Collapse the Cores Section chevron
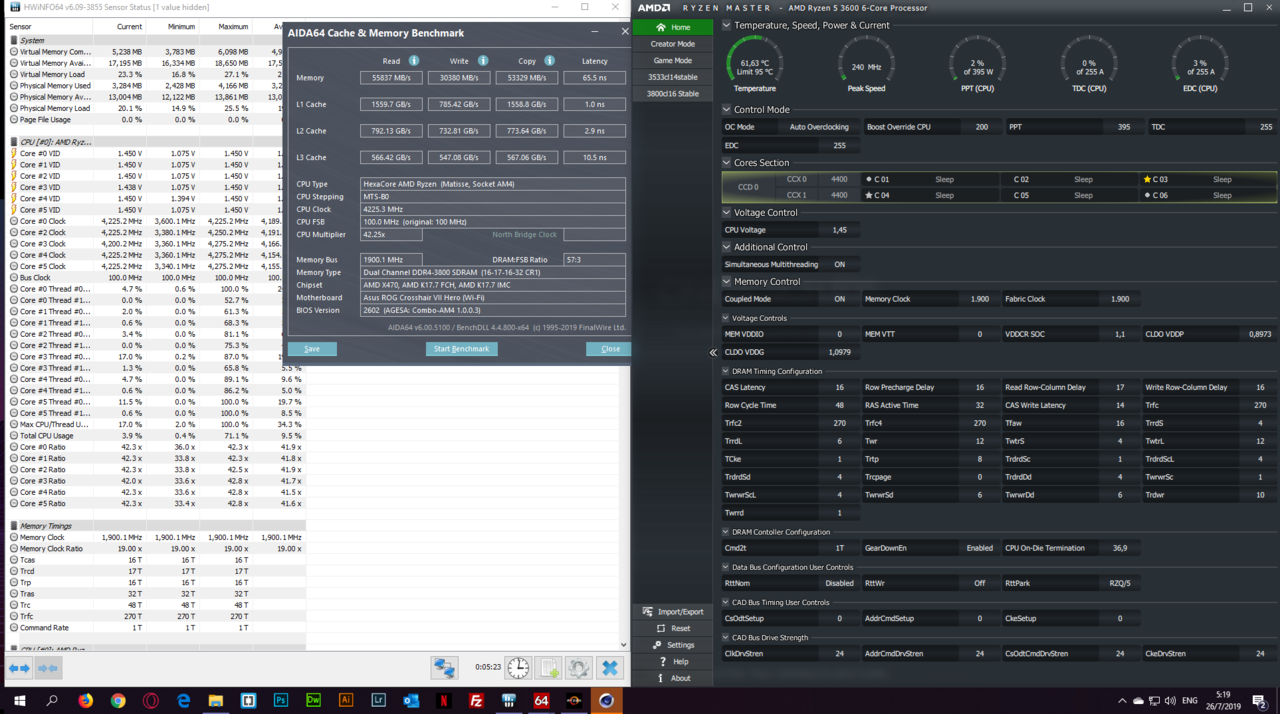This screenshot has height=714, width=1280. pyautogui.click(x=726, y=163)
